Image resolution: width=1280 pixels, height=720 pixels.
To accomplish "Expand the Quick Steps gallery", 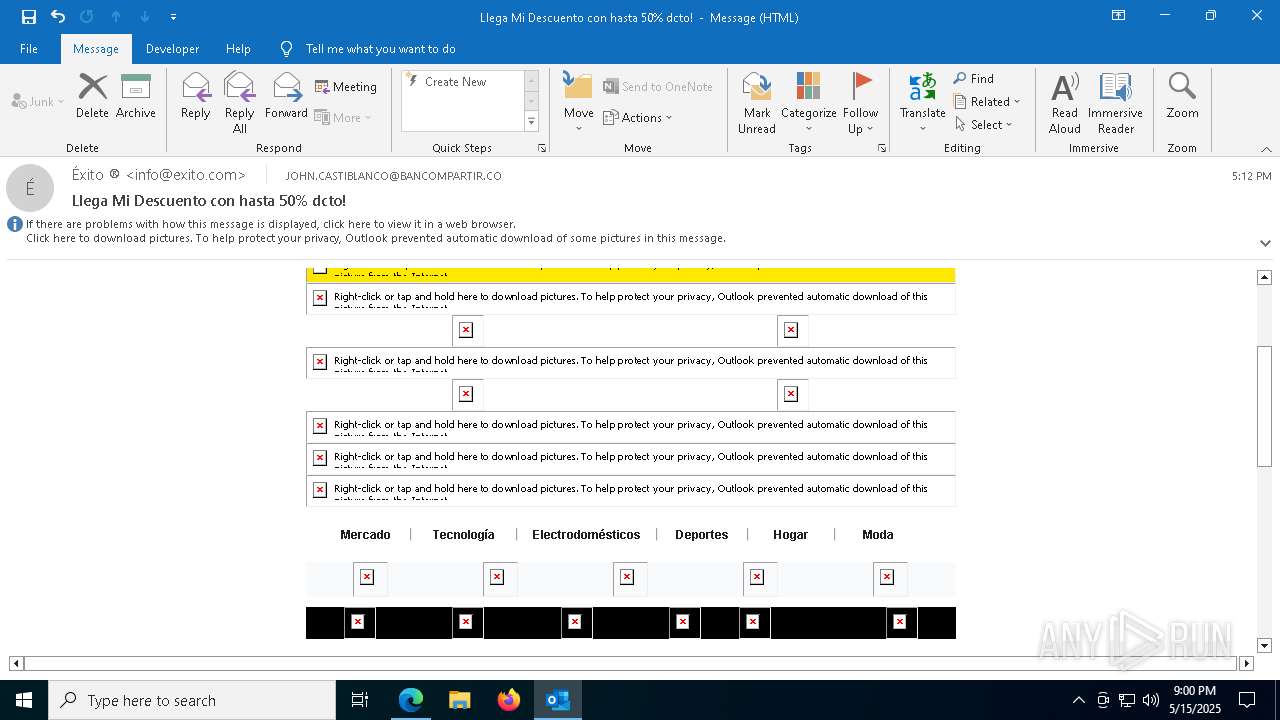I will click(x=531, y=122).
